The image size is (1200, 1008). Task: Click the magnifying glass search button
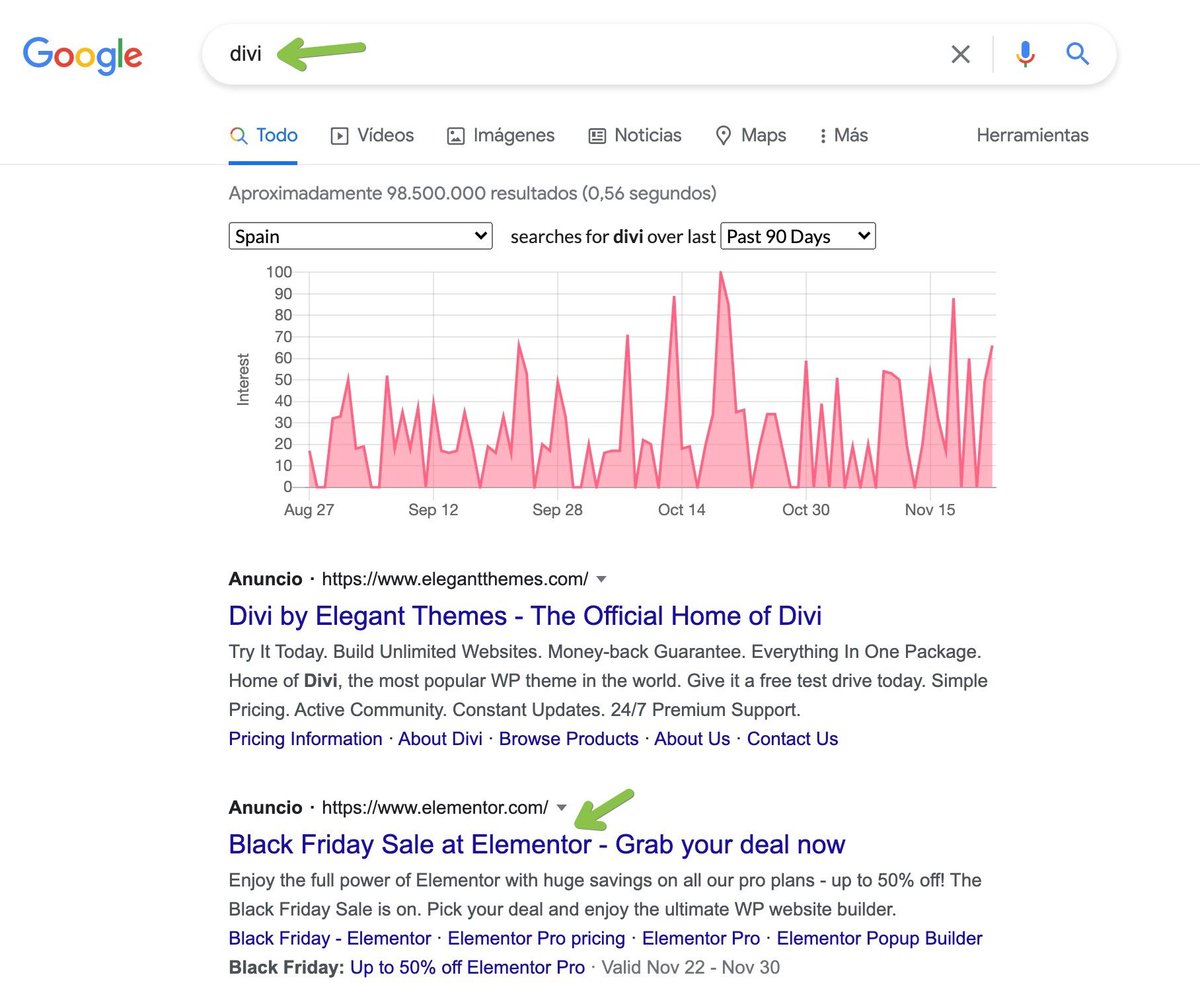pos(1077,54)
